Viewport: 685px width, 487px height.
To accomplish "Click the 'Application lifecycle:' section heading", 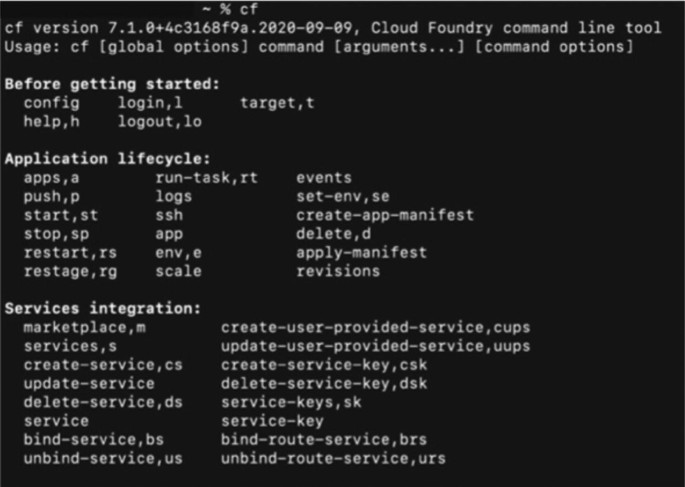I will 108,158.
